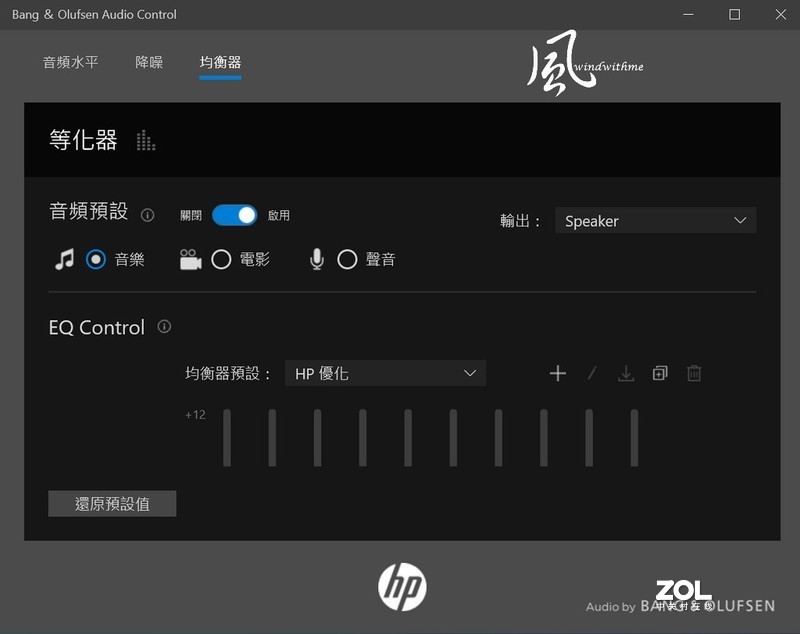Switch to the 音頻水平 tab
This screenshot has height=634, width=800.
(x=71, y=61)
